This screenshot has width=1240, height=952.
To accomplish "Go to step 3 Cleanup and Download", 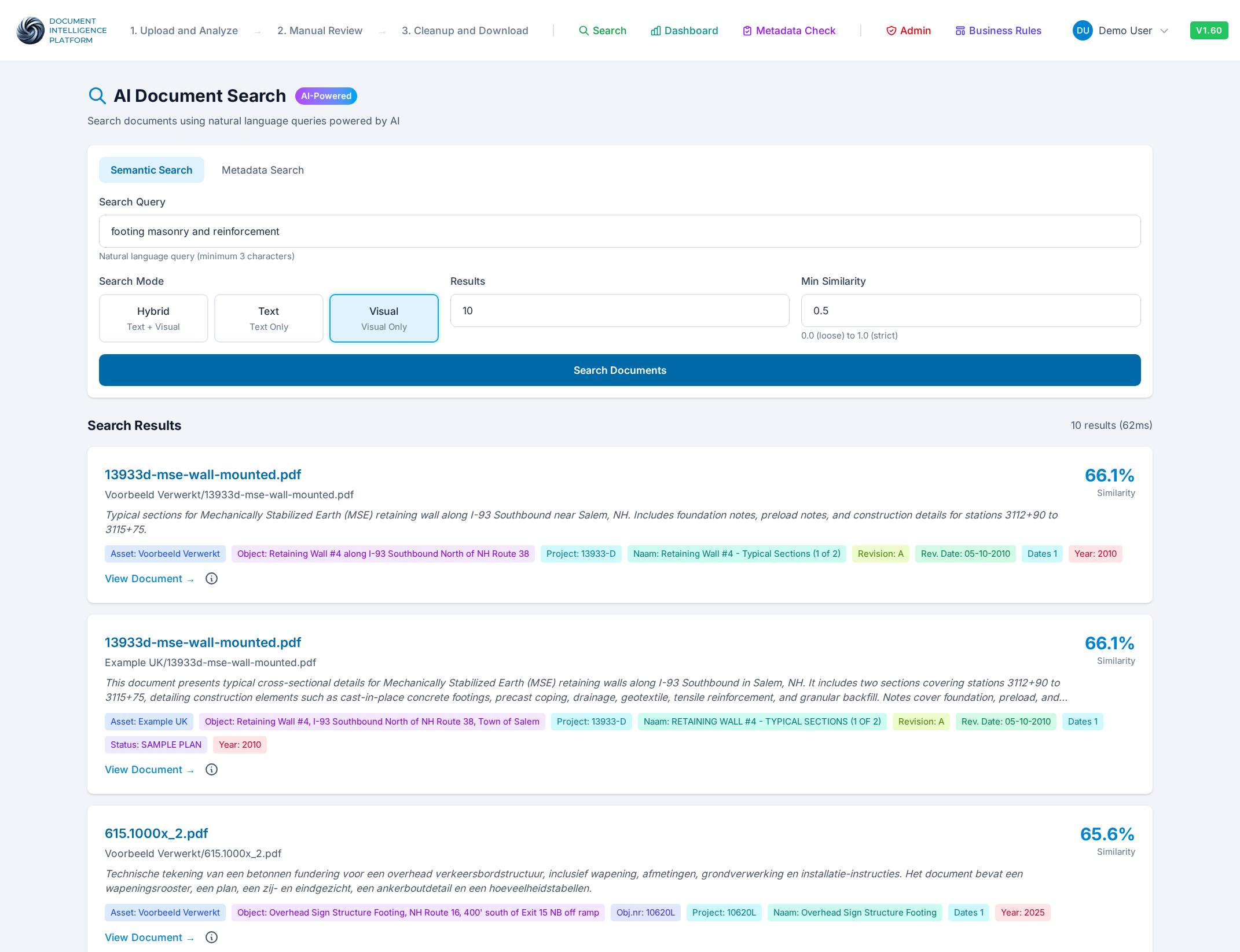I will coord(465,31).
